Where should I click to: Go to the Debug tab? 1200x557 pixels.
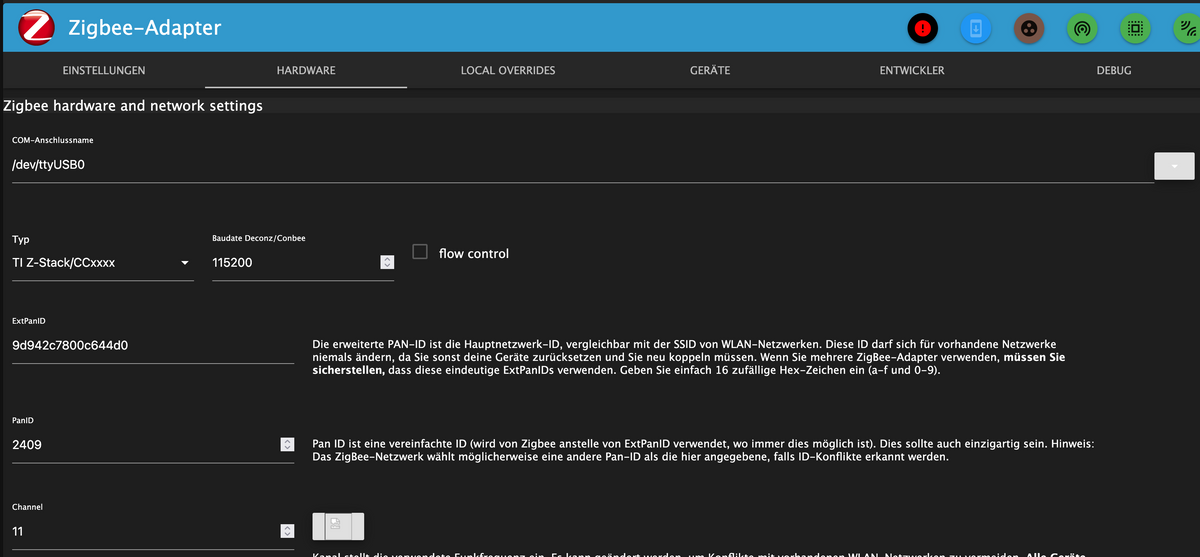coord(1114,71)
